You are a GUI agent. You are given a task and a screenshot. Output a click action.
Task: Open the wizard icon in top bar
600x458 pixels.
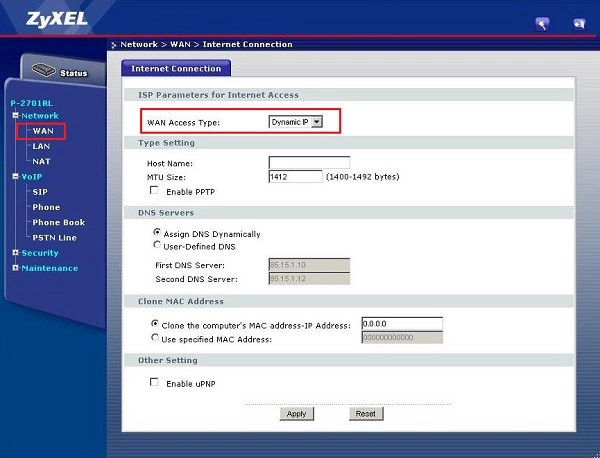point(542,24)
